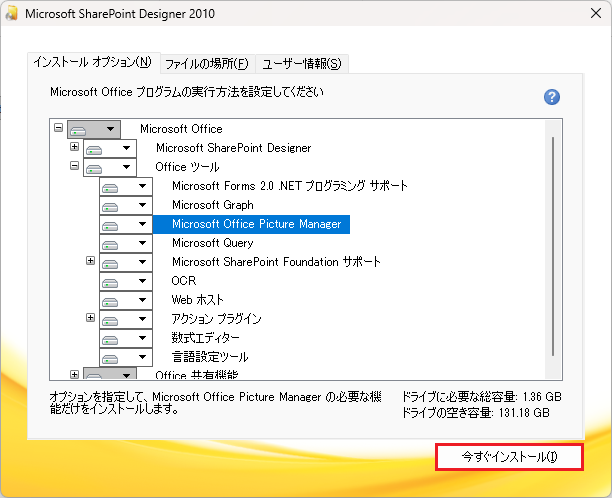Click drive icon next to 数式エディター
Screen dimensions: 612x498
pos(112,338)
